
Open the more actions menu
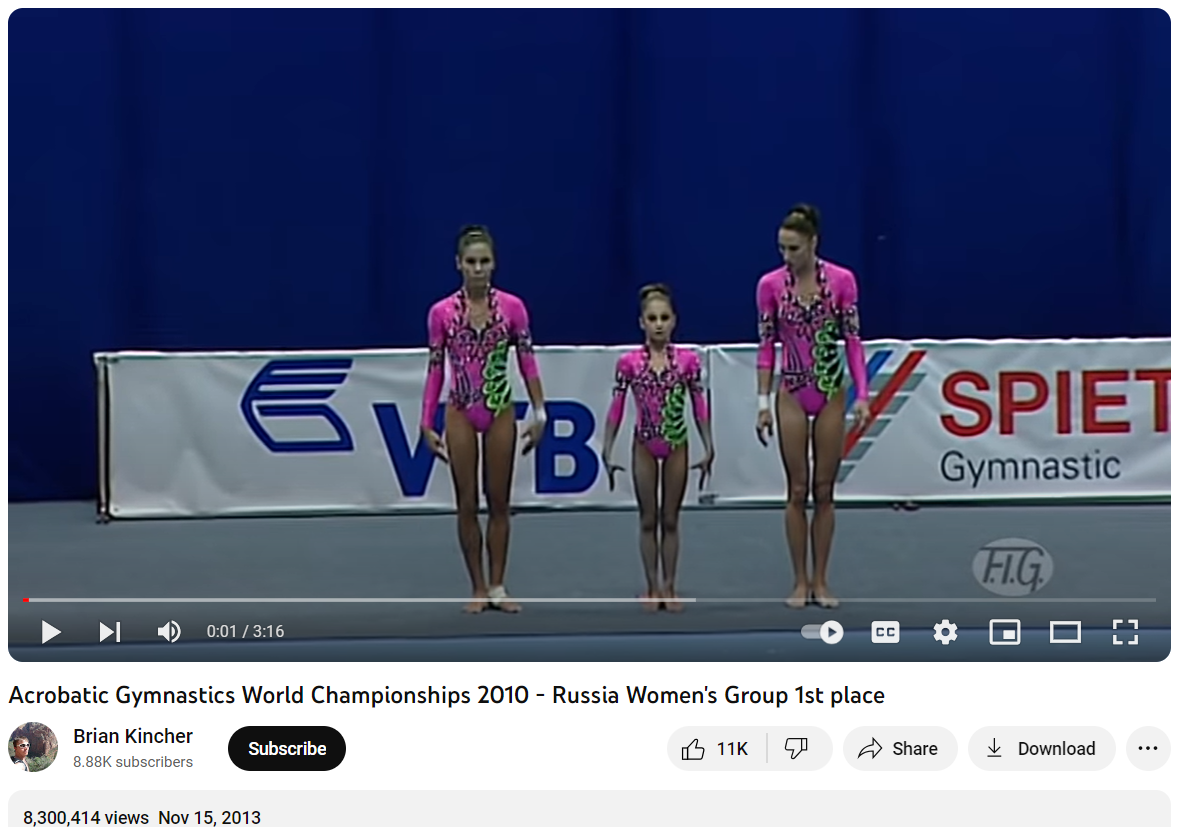coord(1147,748)
